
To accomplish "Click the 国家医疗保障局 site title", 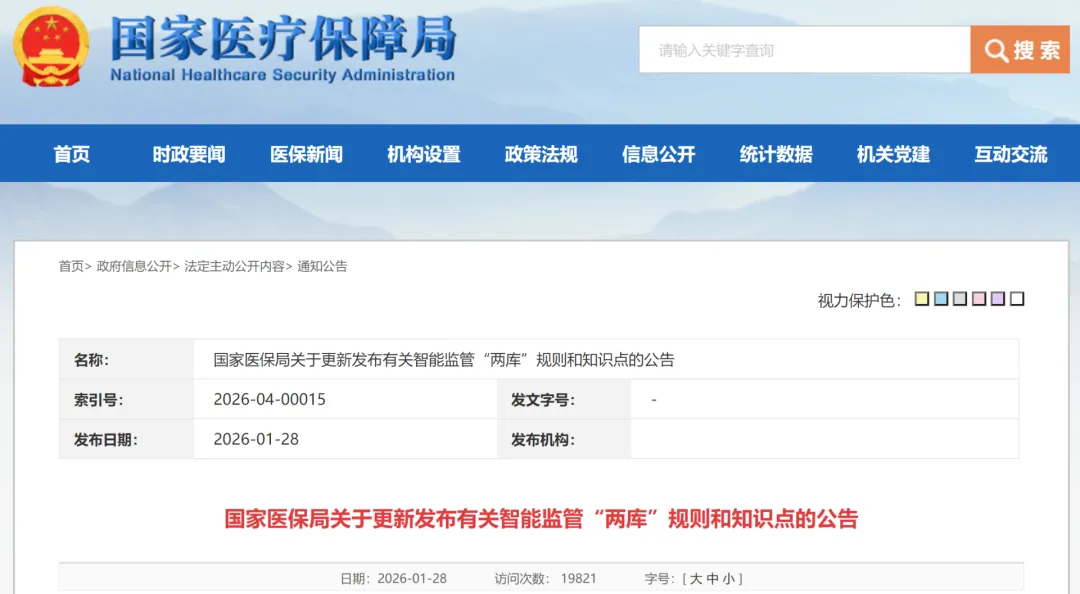I will click(283, 38).
